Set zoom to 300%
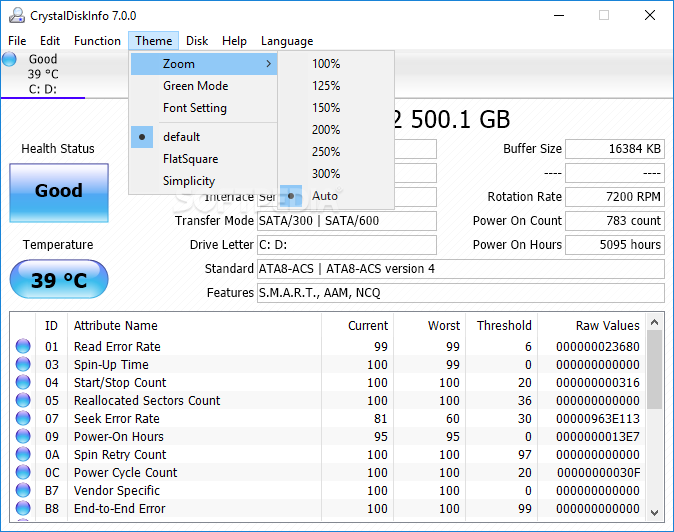Screen dimensions: 674x532 (336, 174)
